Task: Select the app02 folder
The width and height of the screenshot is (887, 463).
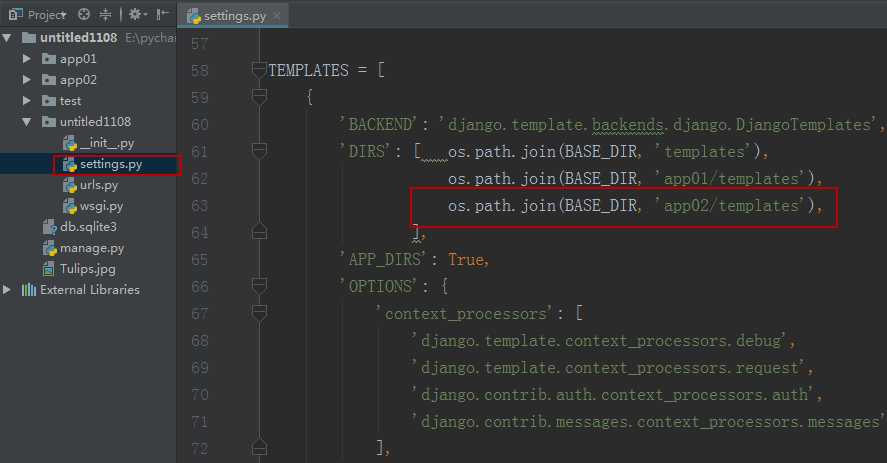Action: [x=78, y=80]
